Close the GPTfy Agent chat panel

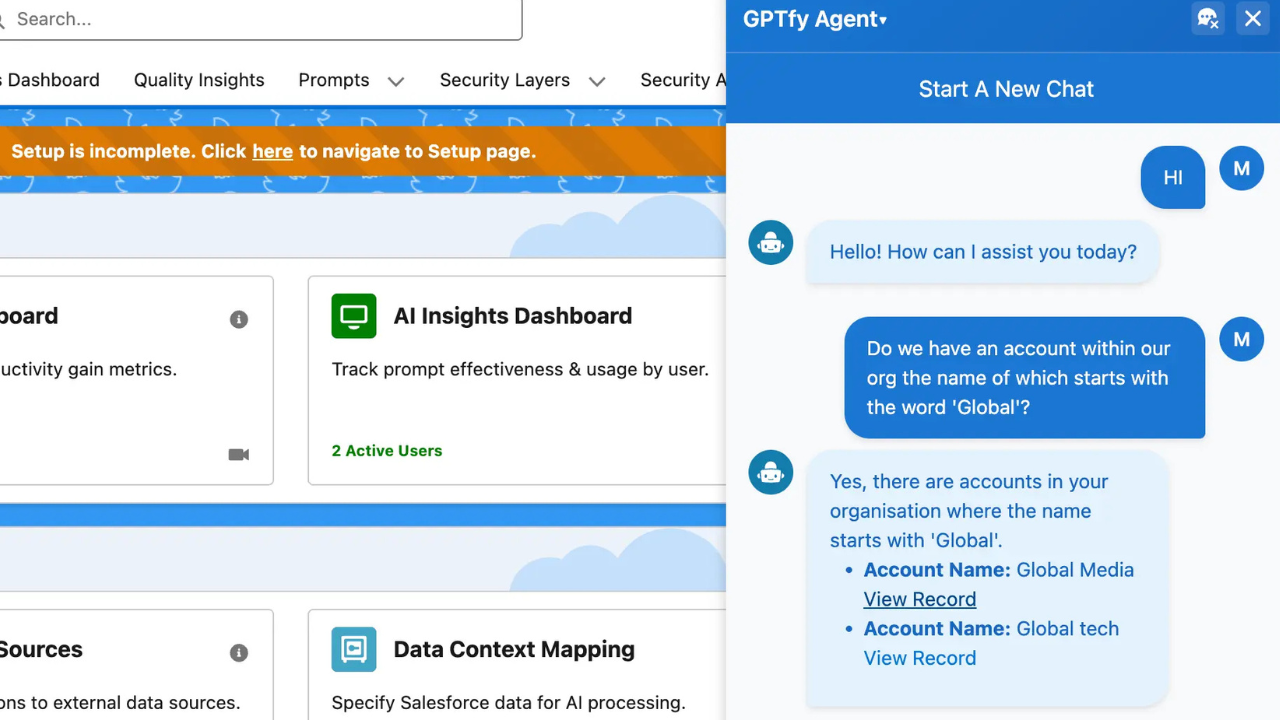pyautogui.click(x=1252, y=19)
